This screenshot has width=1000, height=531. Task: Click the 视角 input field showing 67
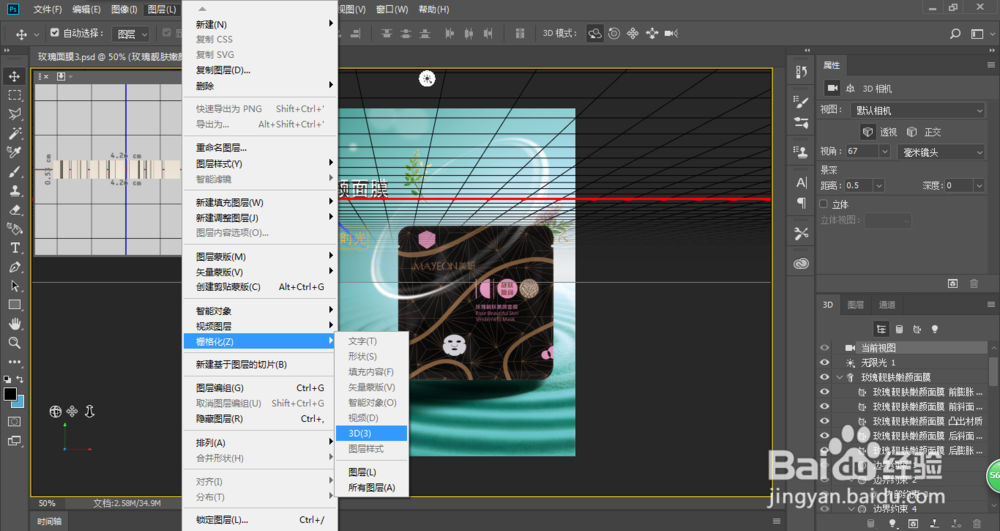pos(862,152)
